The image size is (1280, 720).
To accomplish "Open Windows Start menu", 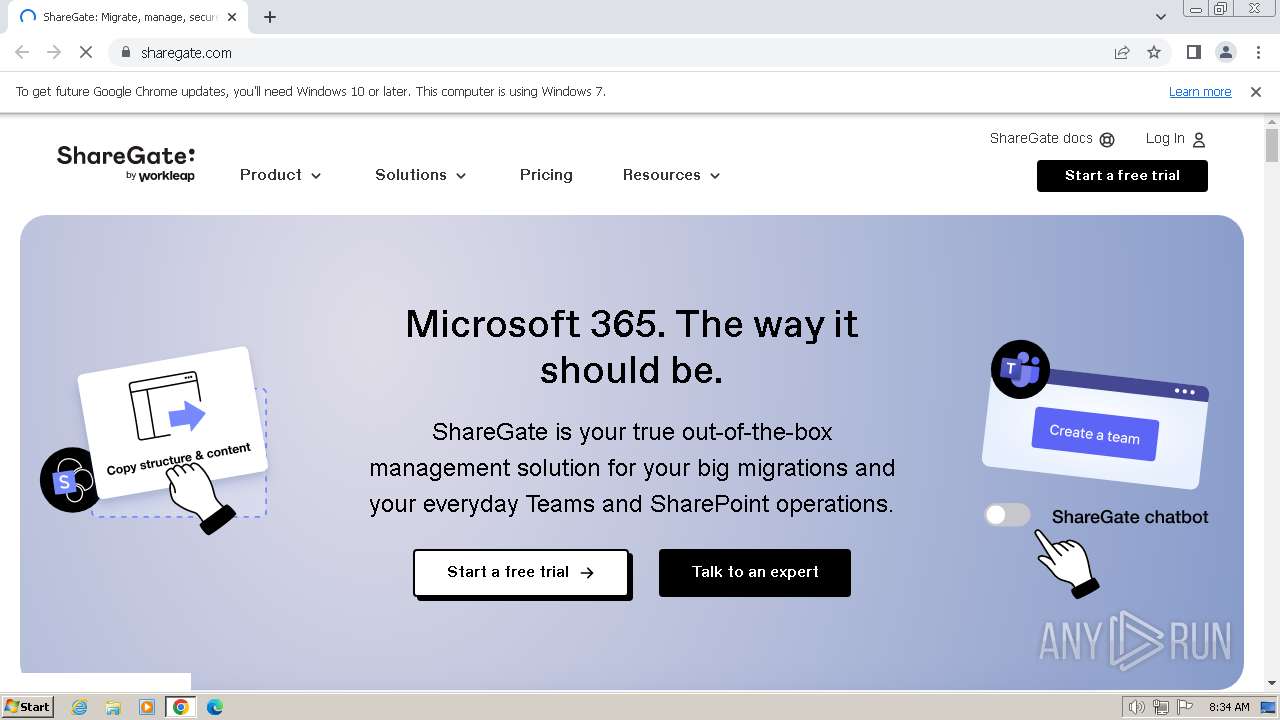I will 28,707.
